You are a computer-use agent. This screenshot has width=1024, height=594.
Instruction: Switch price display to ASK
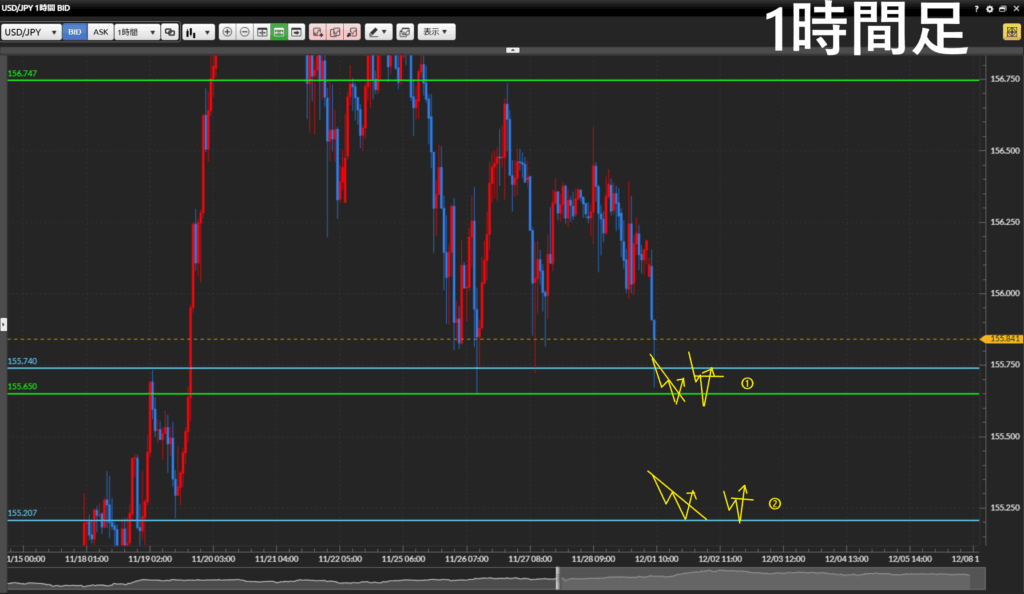(x=101, y=32)
